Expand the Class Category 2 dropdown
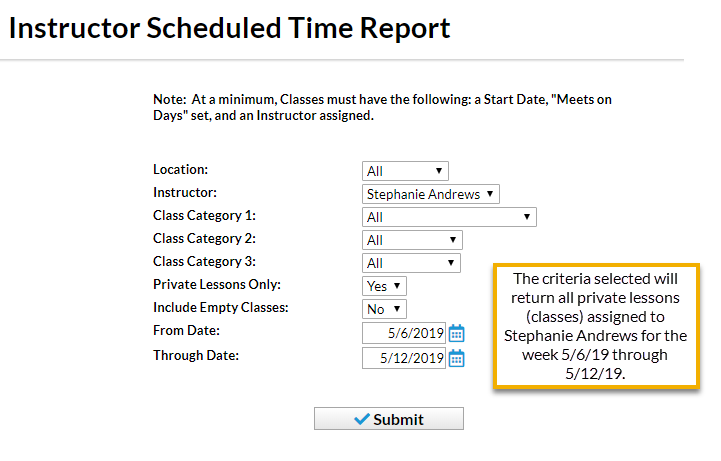721x461 pixels. tap(412, 240)
